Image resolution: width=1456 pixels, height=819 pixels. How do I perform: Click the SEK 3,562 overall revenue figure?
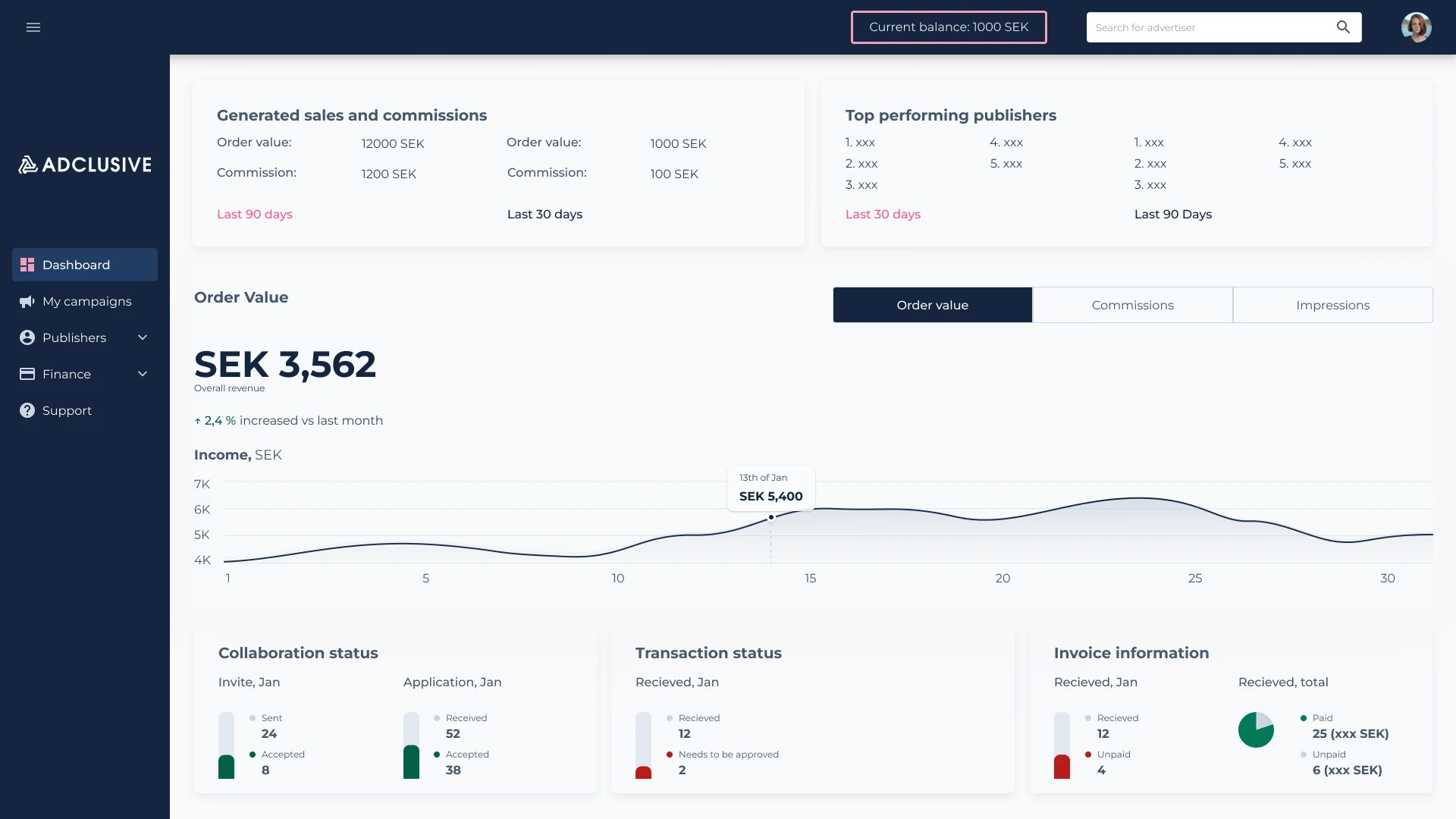[x=284, y=365]
